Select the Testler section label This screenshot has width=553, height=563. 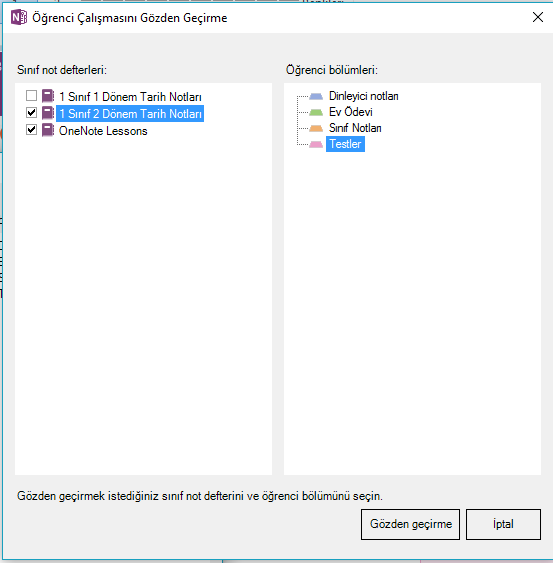[345, 144]
